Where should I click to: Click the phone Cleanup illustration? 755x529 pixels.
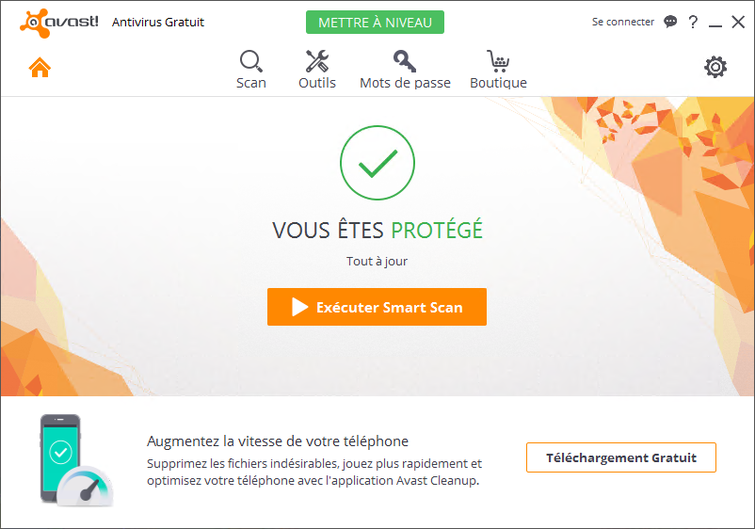tap(76, 460)
